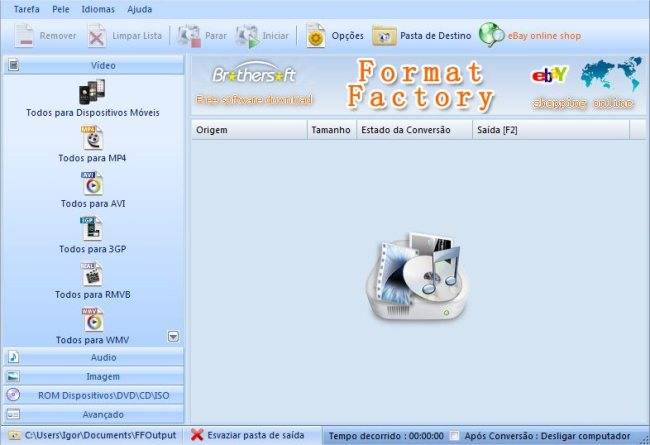The height and width of the screenshot is (445, 650).
Task: Click the Format Factory center logo
Action: click(418, 276)
